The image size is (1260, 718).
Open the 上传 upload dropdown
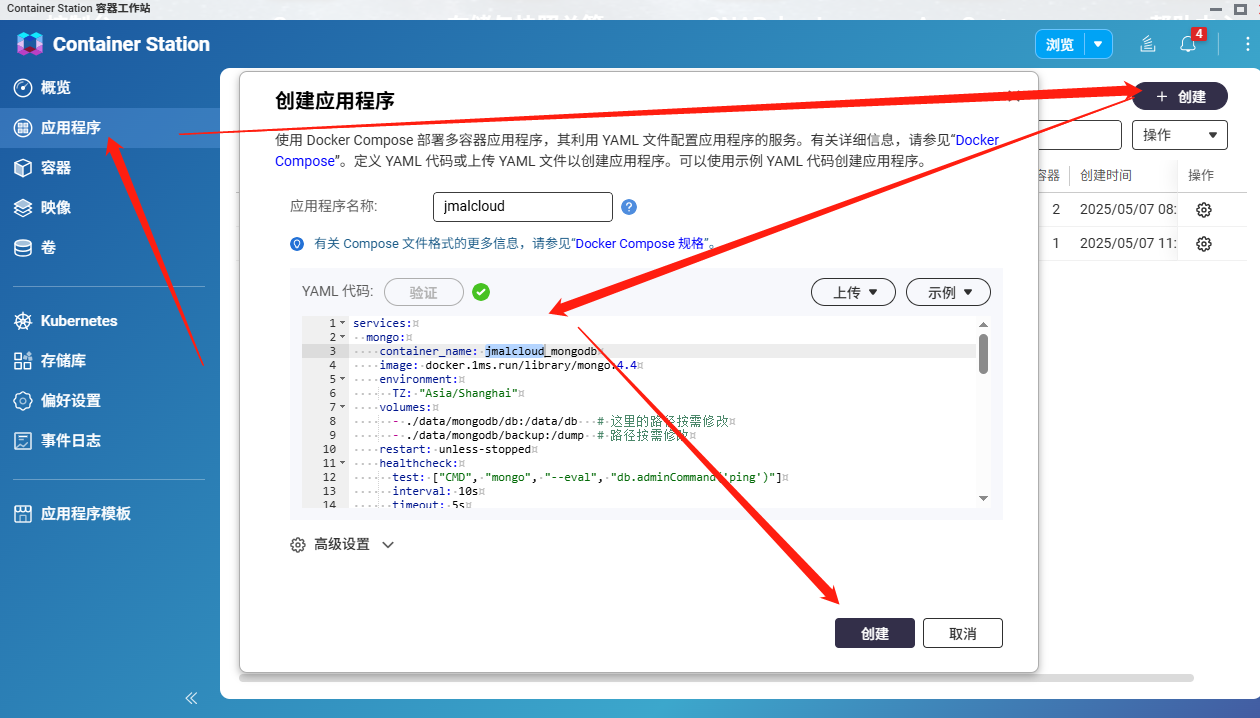click(853, 292)
